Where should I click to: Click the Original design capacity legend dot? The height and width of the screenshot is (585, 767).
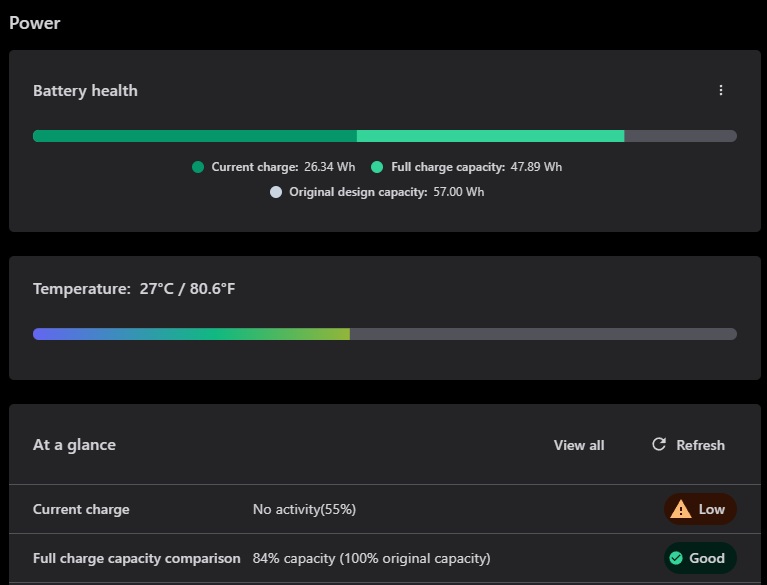[276, 192]
